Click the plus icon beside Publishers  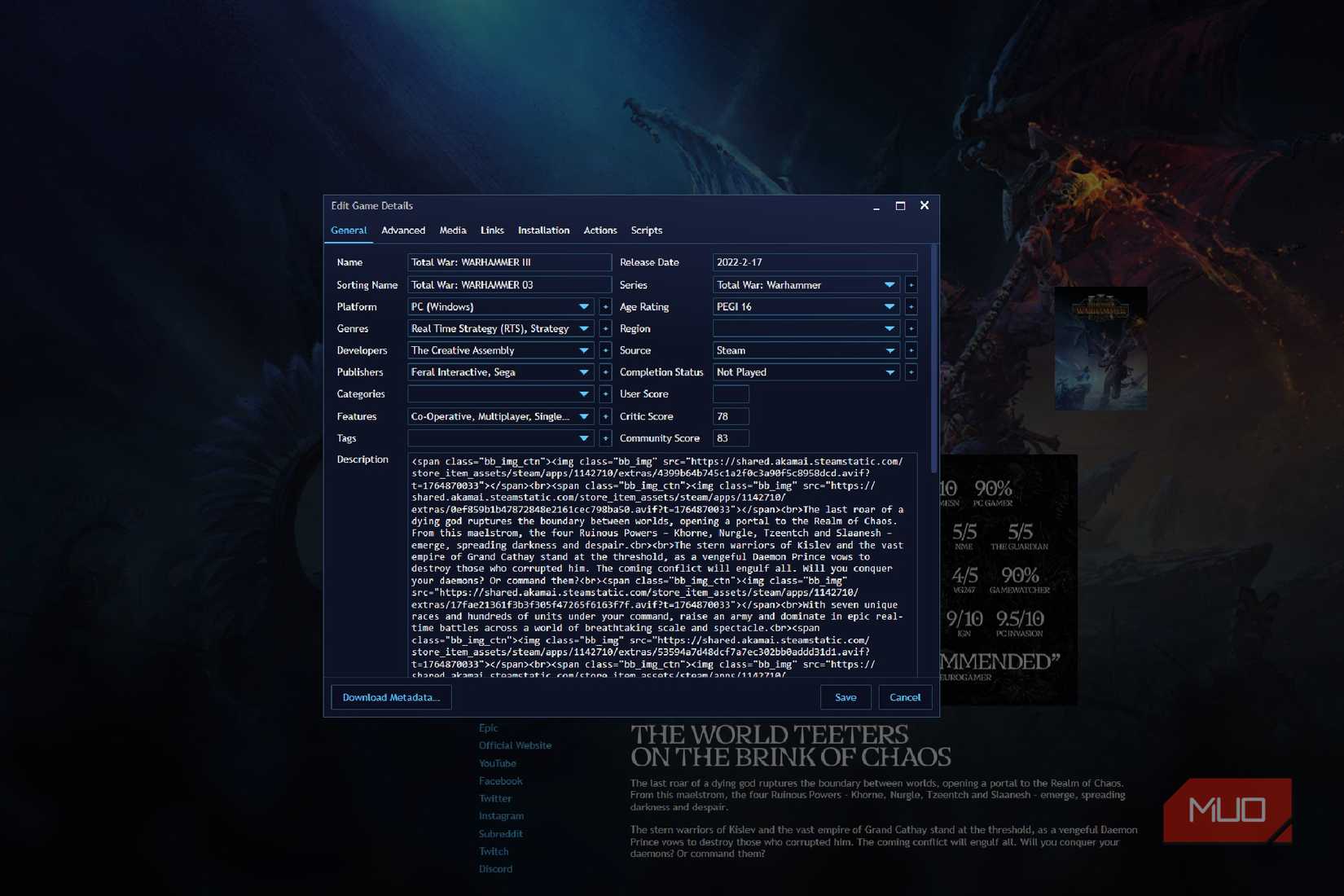[605, 371]
